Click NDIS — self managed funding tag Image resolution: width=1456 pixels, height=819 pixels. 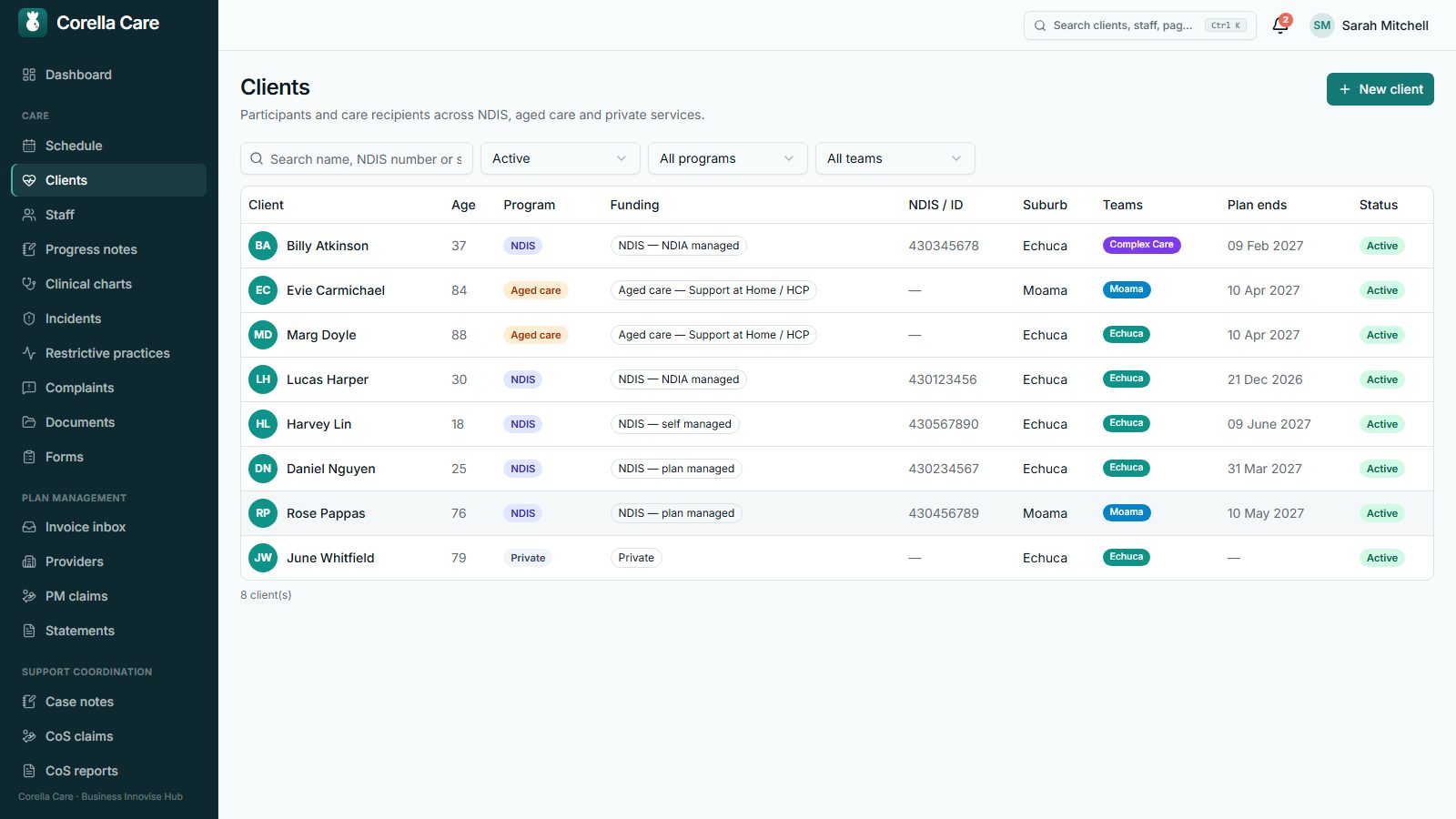point(674,424)
